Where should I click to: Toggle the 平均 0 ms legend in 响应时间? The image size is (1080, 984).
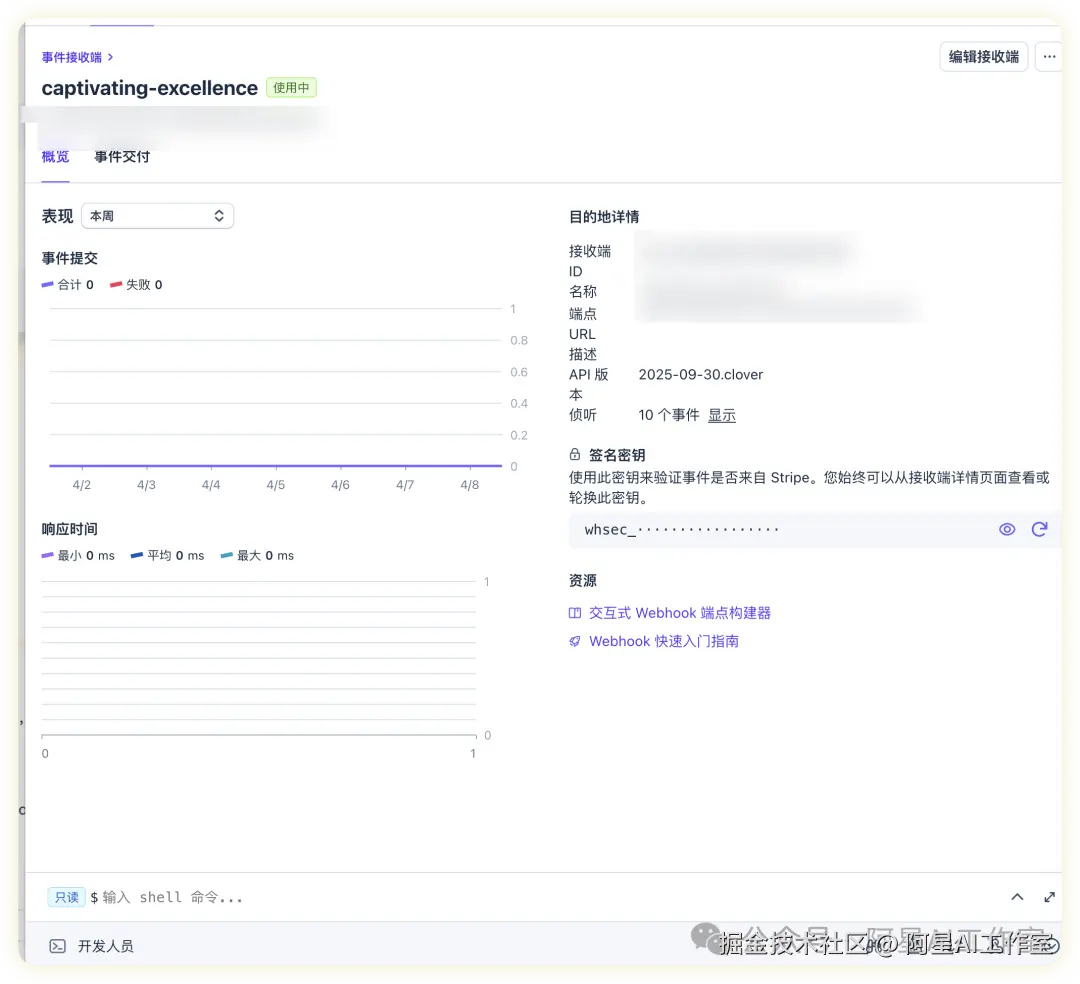(166, 556)
